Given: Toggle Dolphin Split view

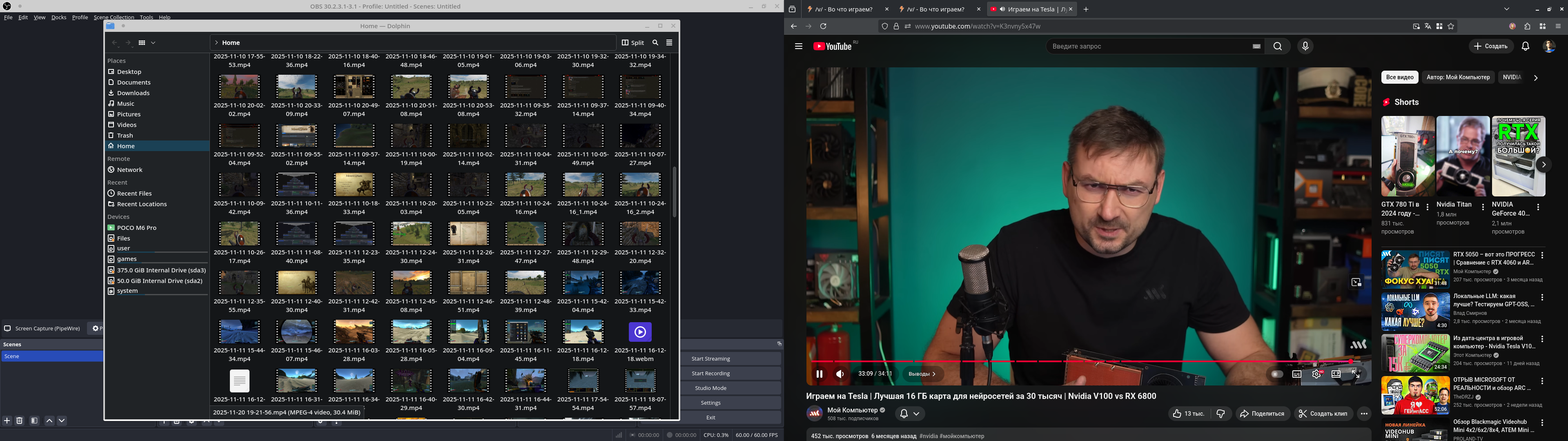Looking at the screenshot, I should 633,42.
